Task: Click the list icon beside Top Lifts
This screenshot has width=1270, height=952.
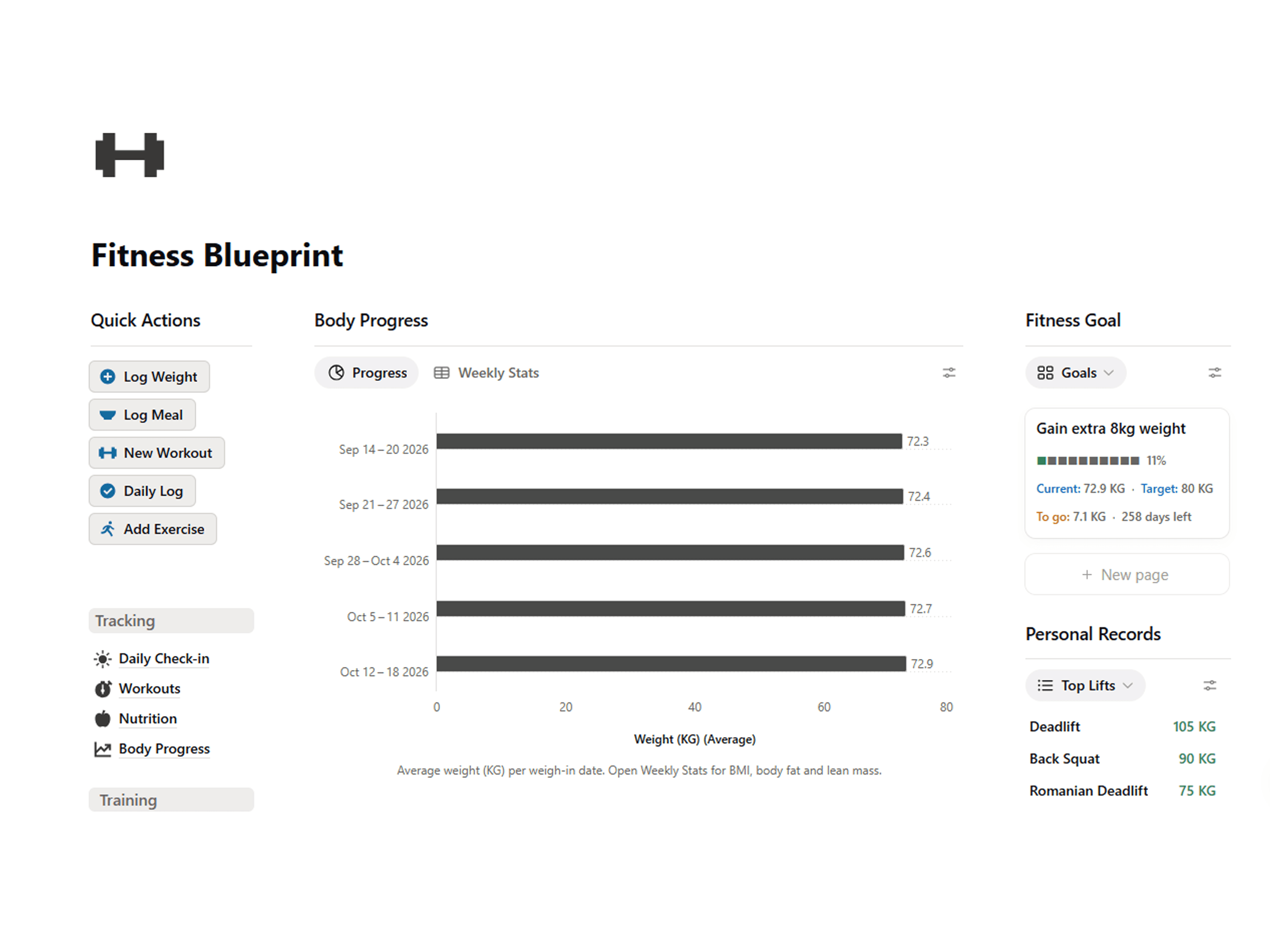Action: (1046, 686)
